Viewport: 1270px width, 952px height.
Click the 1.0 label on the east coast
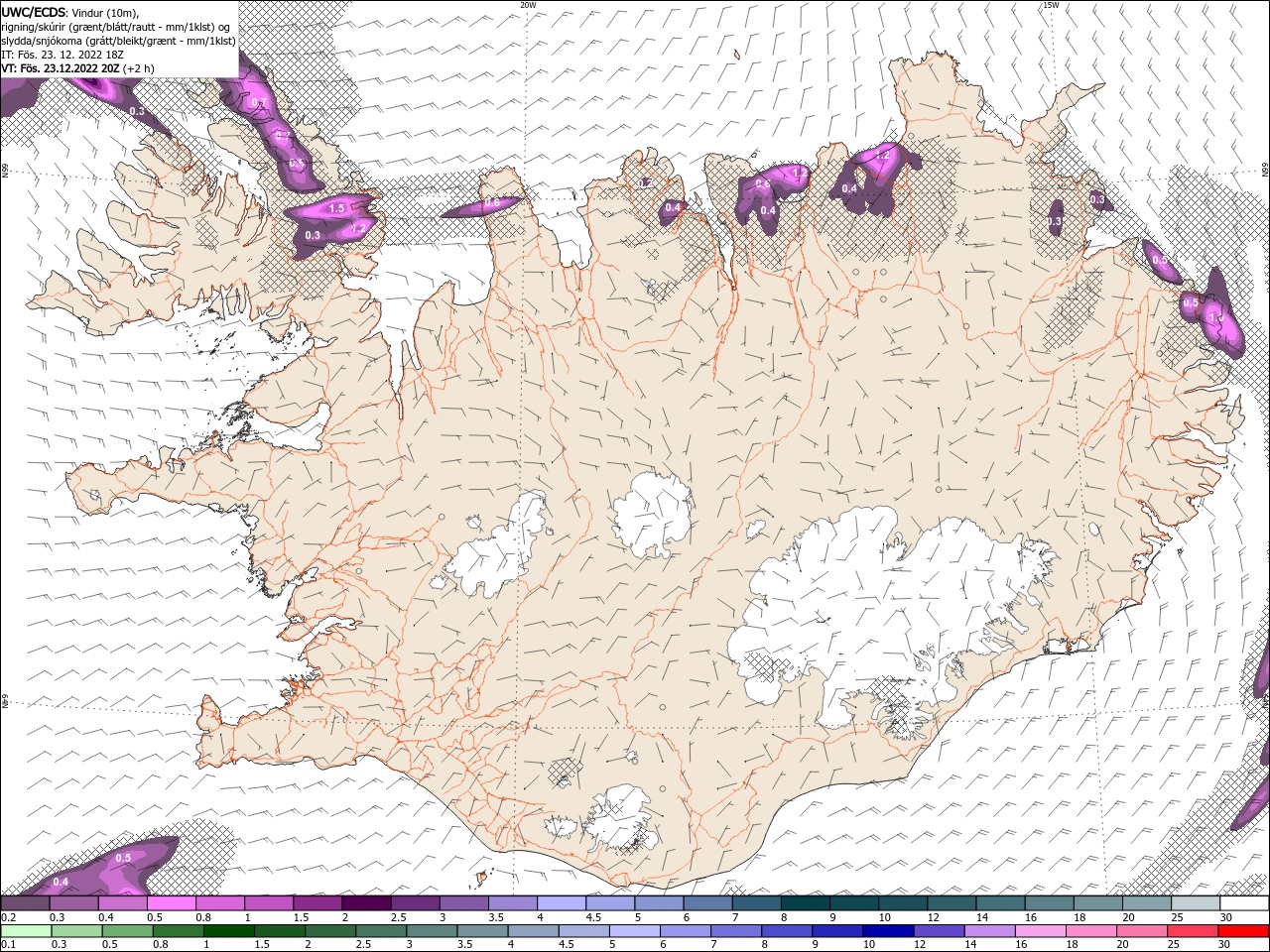(x=1215, y=316)
